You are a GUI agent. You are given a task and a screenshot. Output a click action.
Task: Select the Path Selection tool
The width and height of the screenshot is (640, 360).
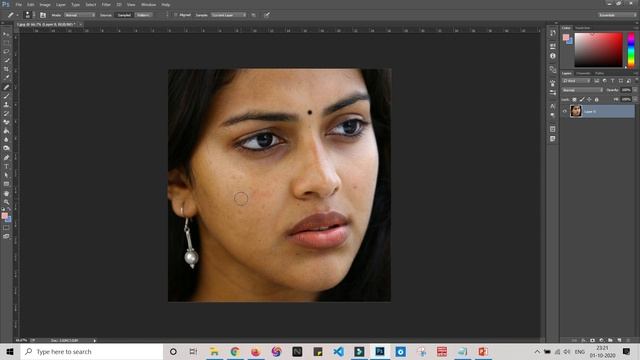[6, 175]
